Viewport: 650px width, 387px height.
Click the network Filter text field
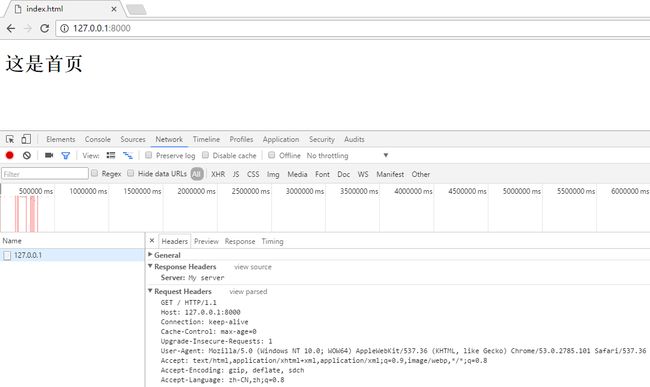tap(45, 174)
